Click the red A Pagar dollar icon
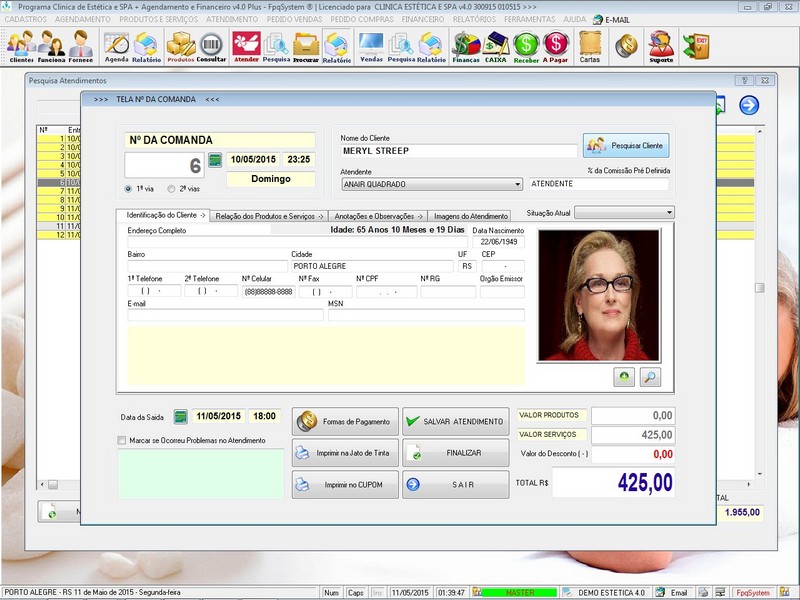This screenshot has height=600, width=800. 556,46
